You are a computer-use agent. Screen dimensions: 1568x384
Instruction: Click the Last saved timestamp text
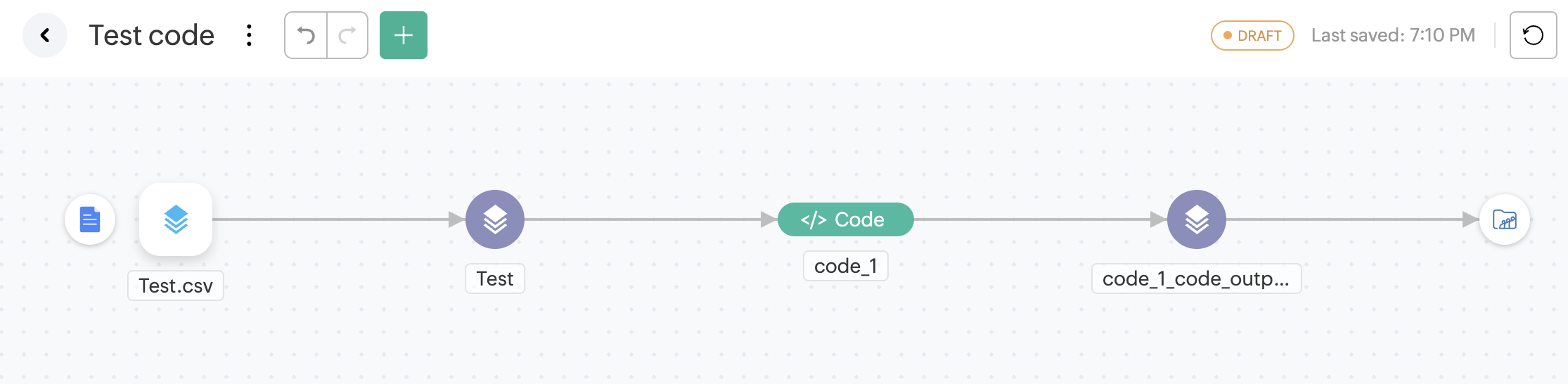point(1393,36)
